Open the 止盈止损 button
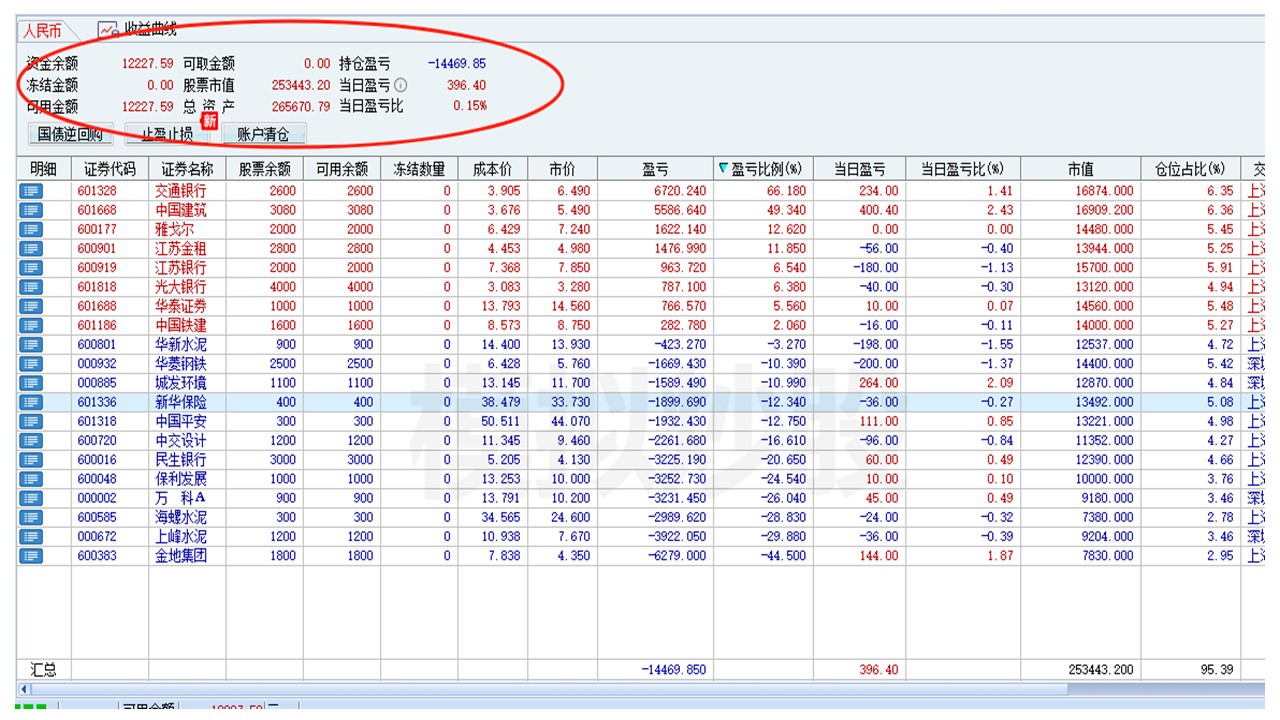Screen dimensions: 1280x720 coord(167,134)
